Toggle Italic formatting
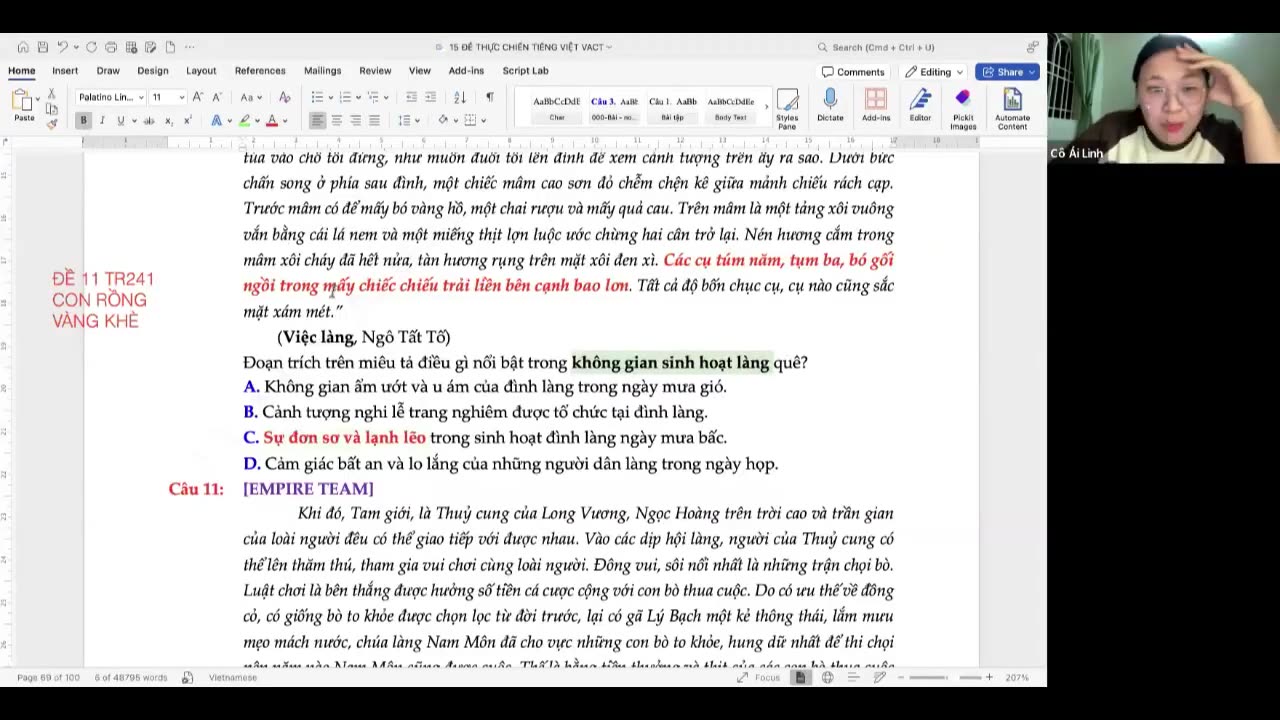This screenshot has height=720, width=1280. [x=102, y=121]
